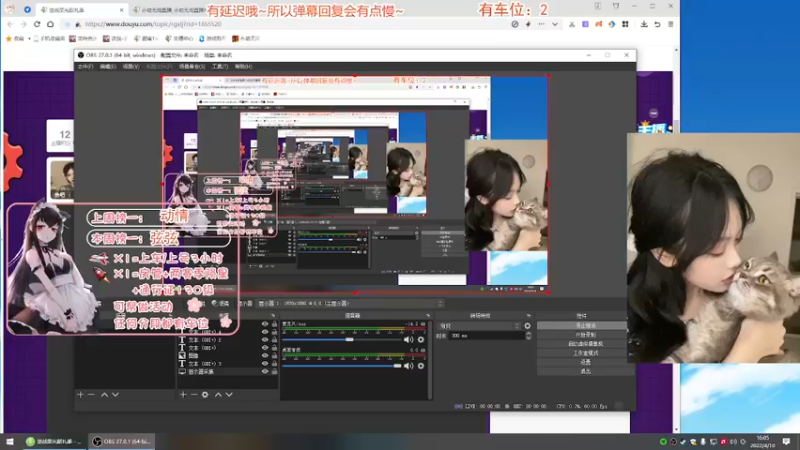Screen dimensions: 800x450
Task: Move the selected source down
Action: point(230,394)
